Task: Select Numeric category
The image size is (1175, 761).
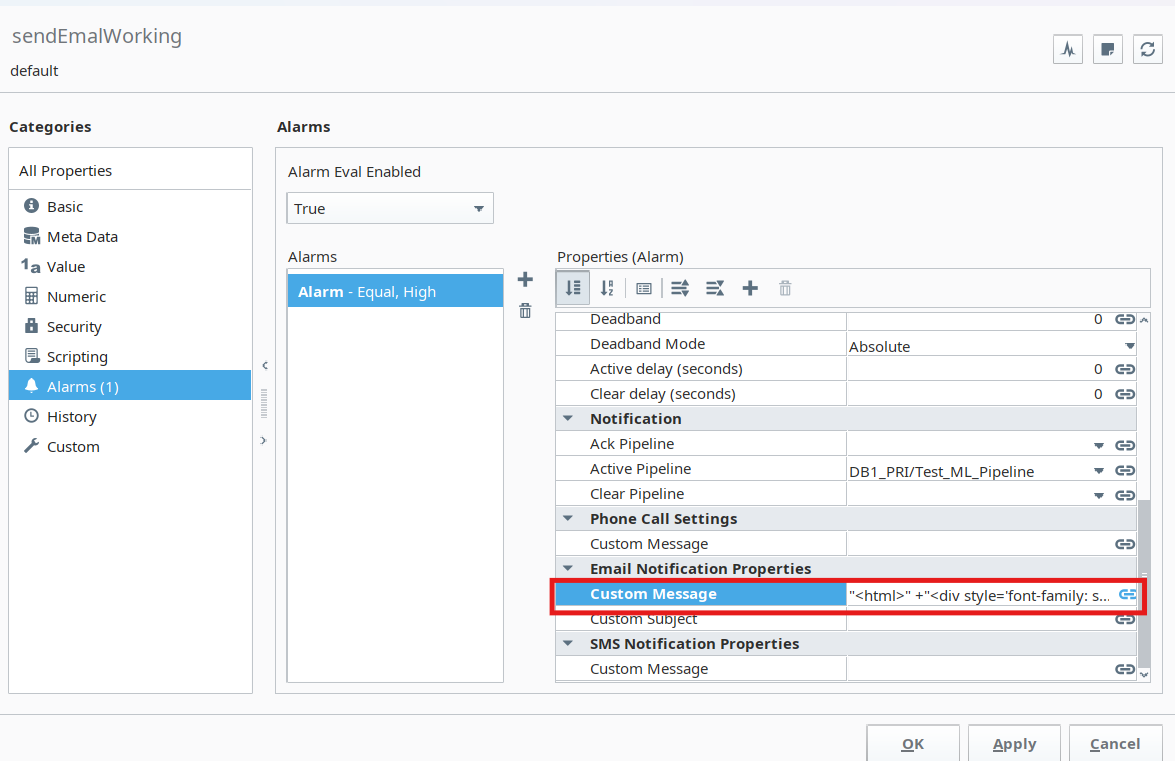Action: click(130, 297)
